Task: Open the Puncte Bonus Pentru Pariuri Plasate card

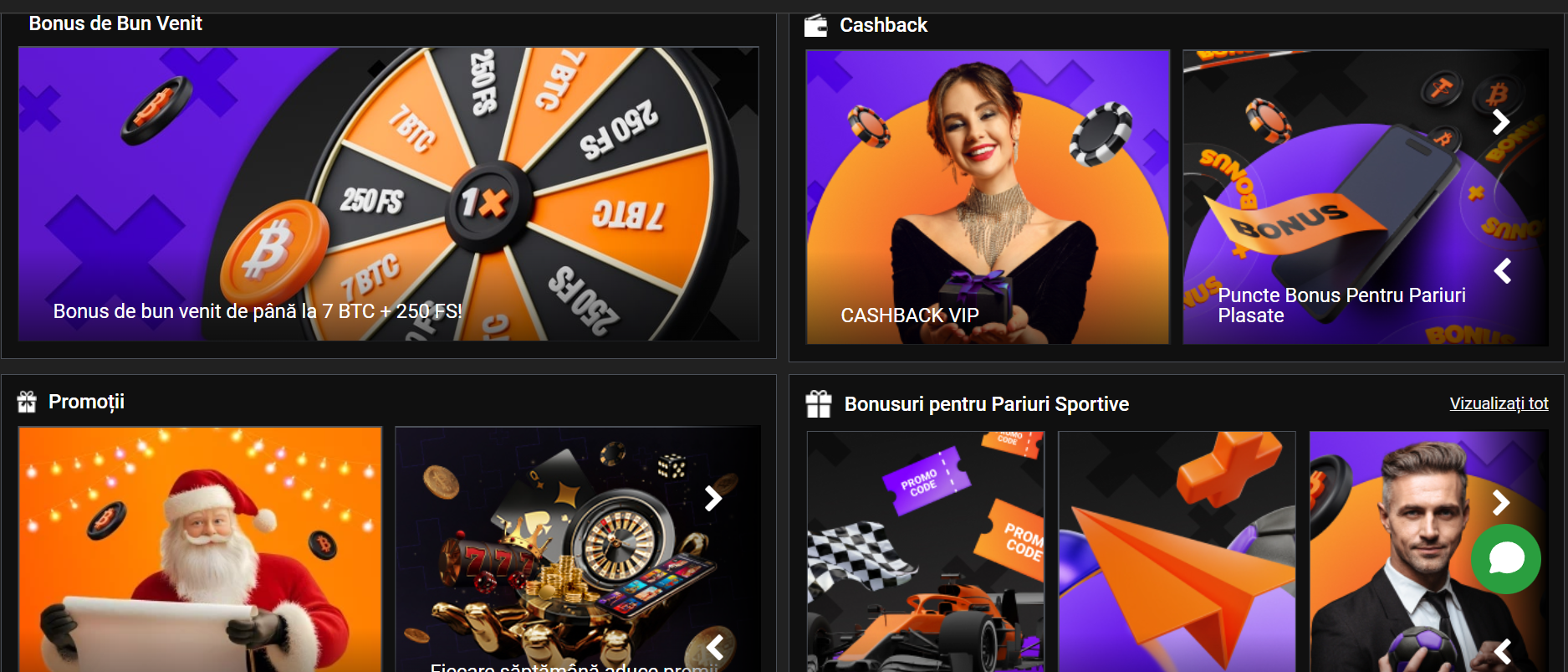Action: coord(1366,197)
